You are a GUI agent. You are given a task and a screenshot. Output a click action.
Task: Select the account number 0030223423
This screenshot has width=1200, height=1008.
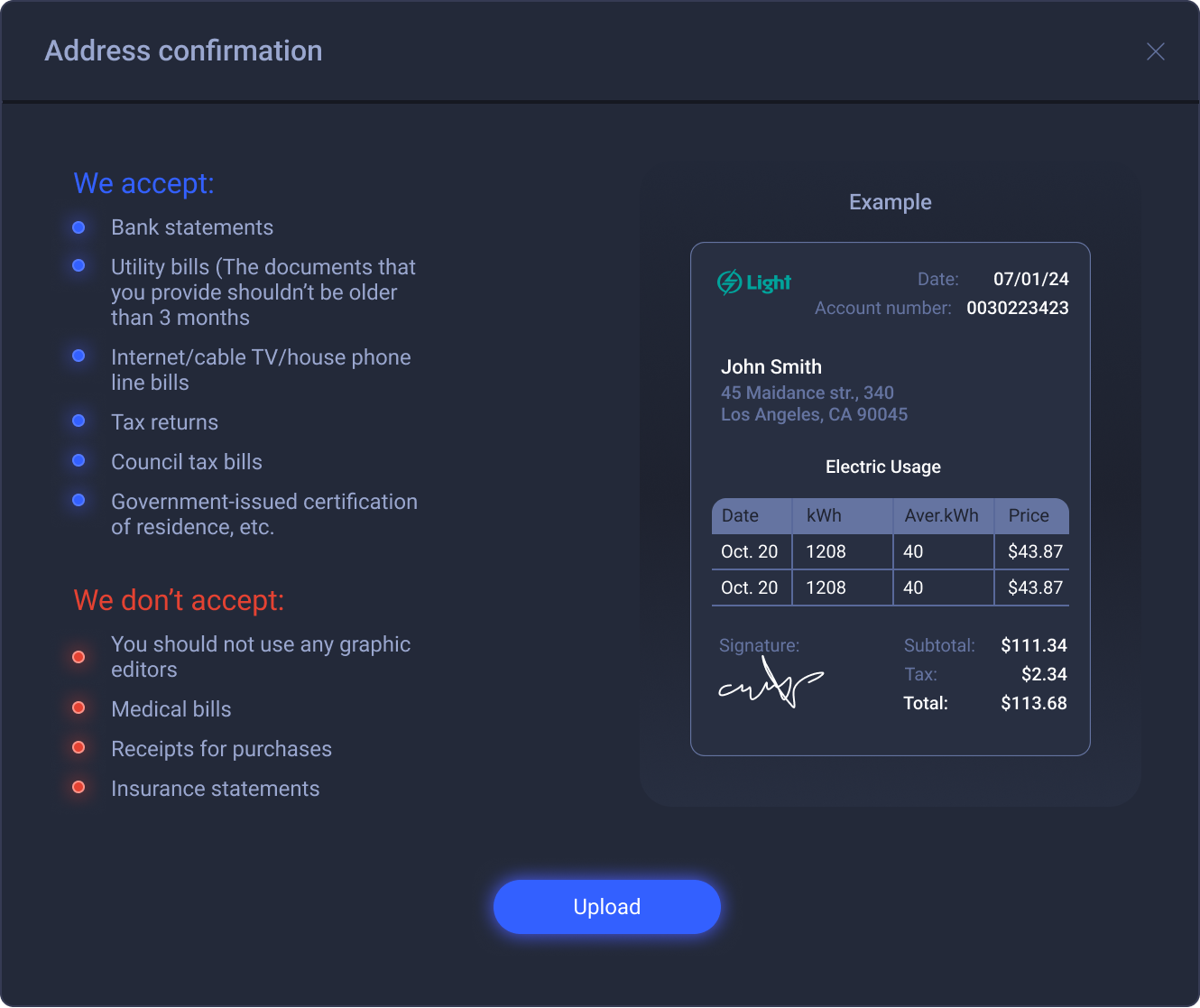coord(1018,308)
